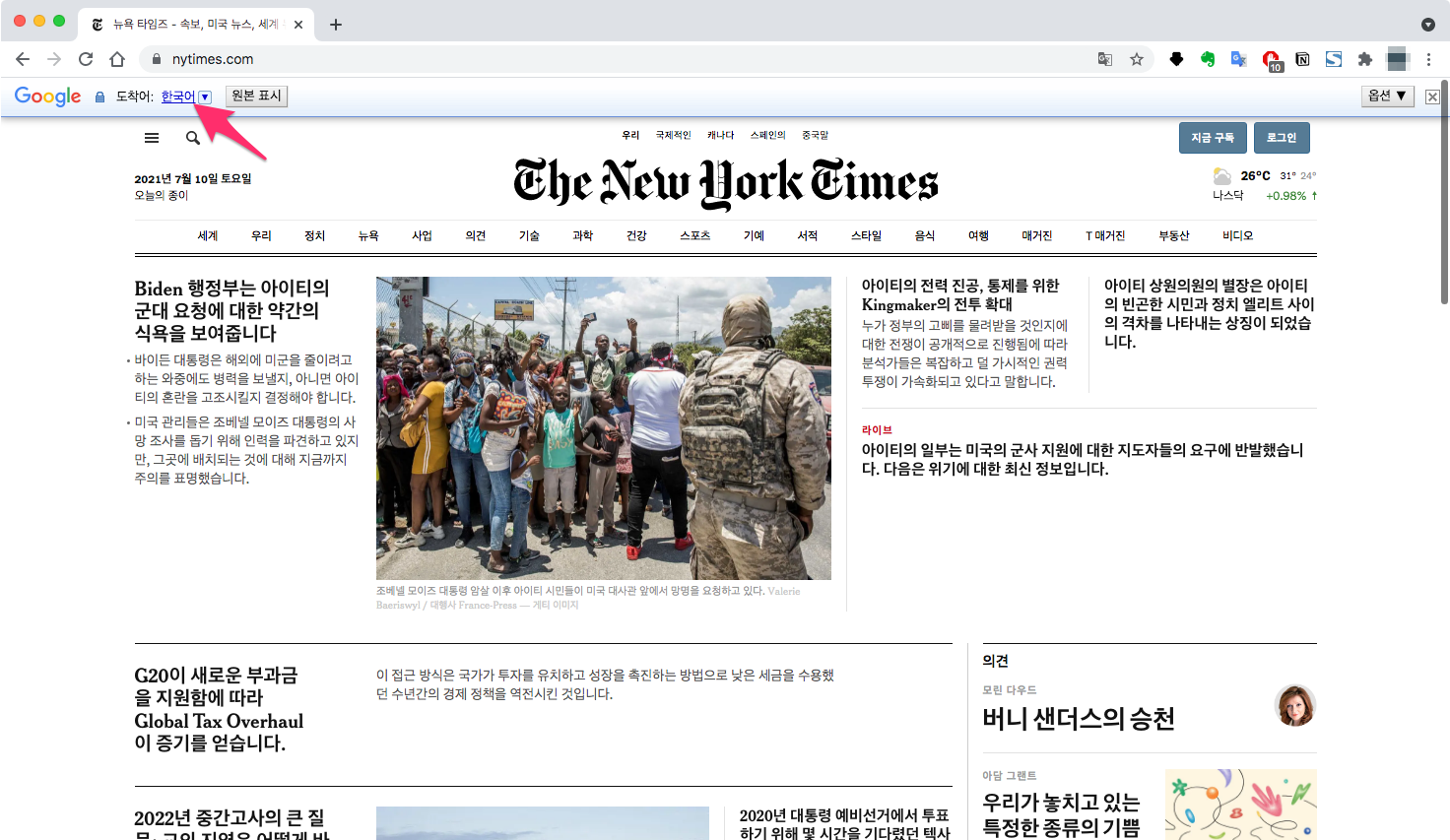Select the 우리 edition link at top
The image size is (1450, 840).
[630, 135]
